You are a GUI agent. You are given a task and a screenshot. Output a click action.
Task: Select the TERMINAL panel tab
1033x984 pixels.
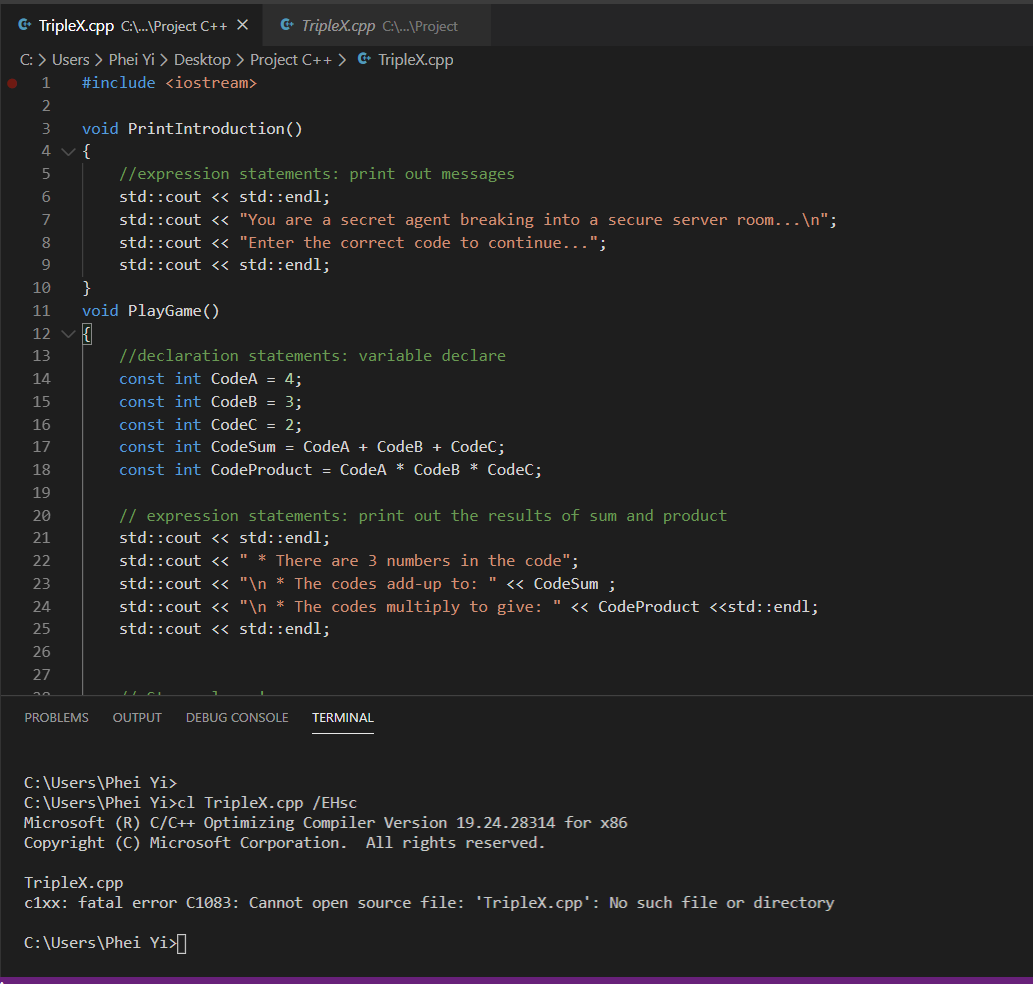click(x=342, y=718)
